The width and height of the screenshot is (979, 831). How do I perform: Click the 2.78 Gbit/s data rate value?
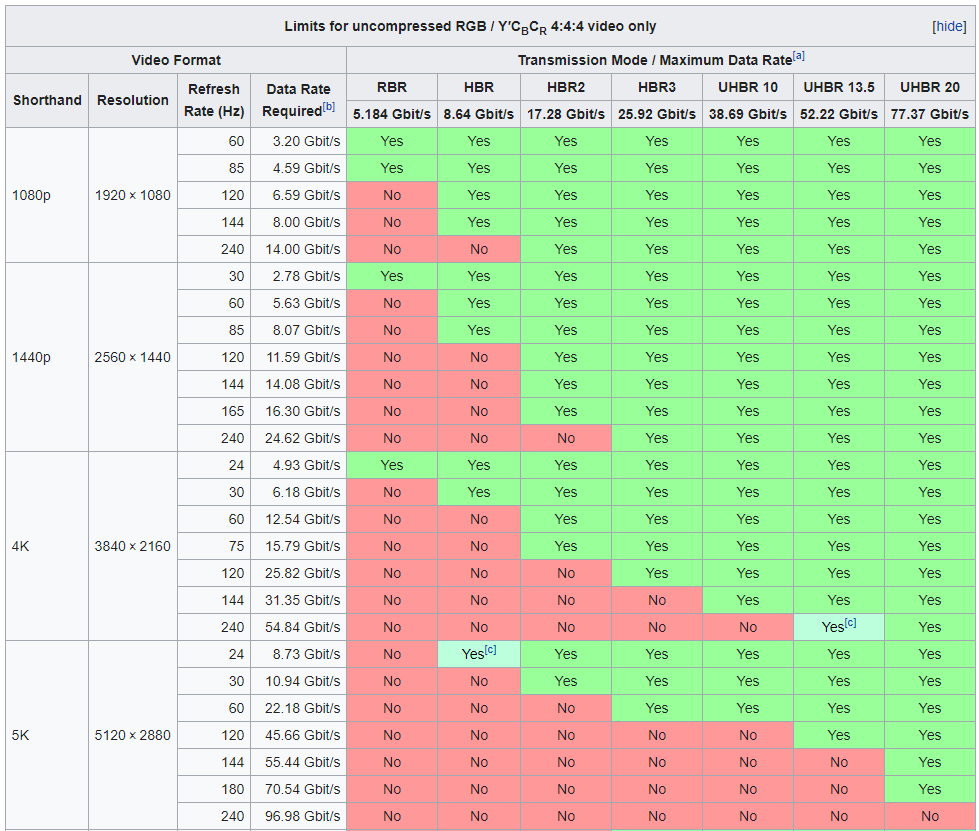coord(306,276)
